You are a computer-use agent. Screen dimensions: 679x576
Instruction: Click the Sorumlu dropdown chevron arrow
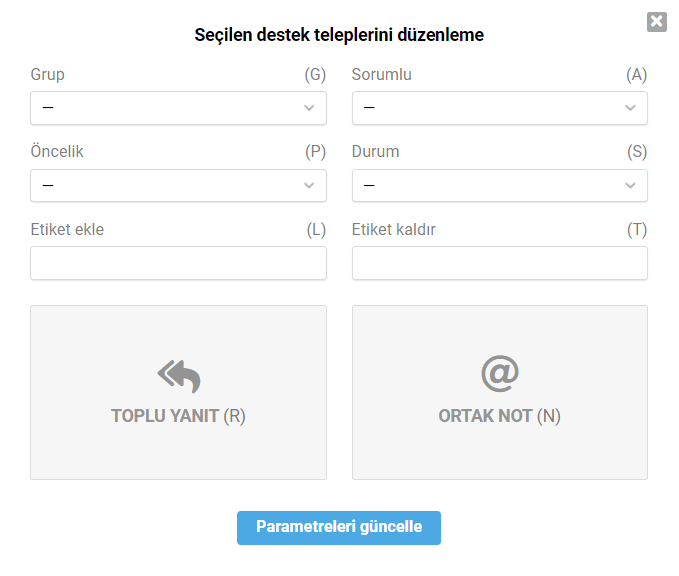pos(630,108)
